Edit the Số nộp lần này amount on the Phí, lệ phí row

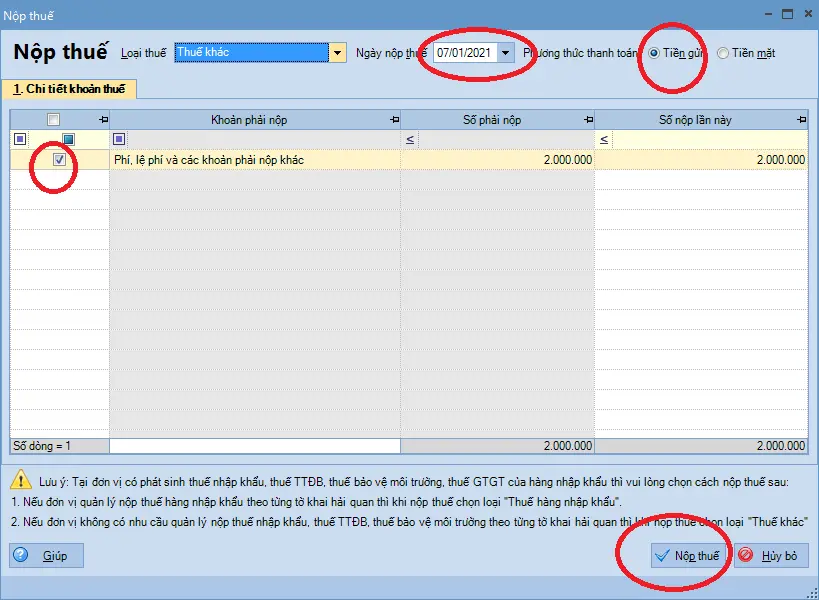tap(701, 160)
